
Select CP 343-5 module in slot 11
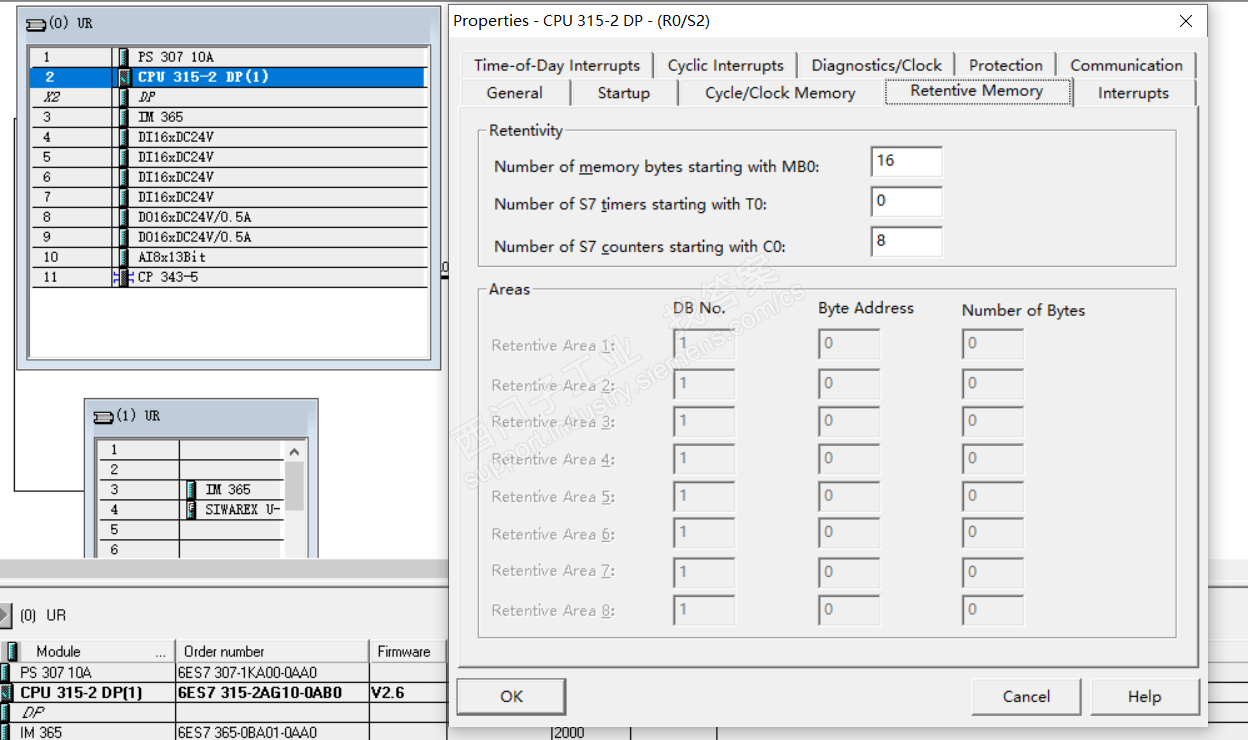230,277
